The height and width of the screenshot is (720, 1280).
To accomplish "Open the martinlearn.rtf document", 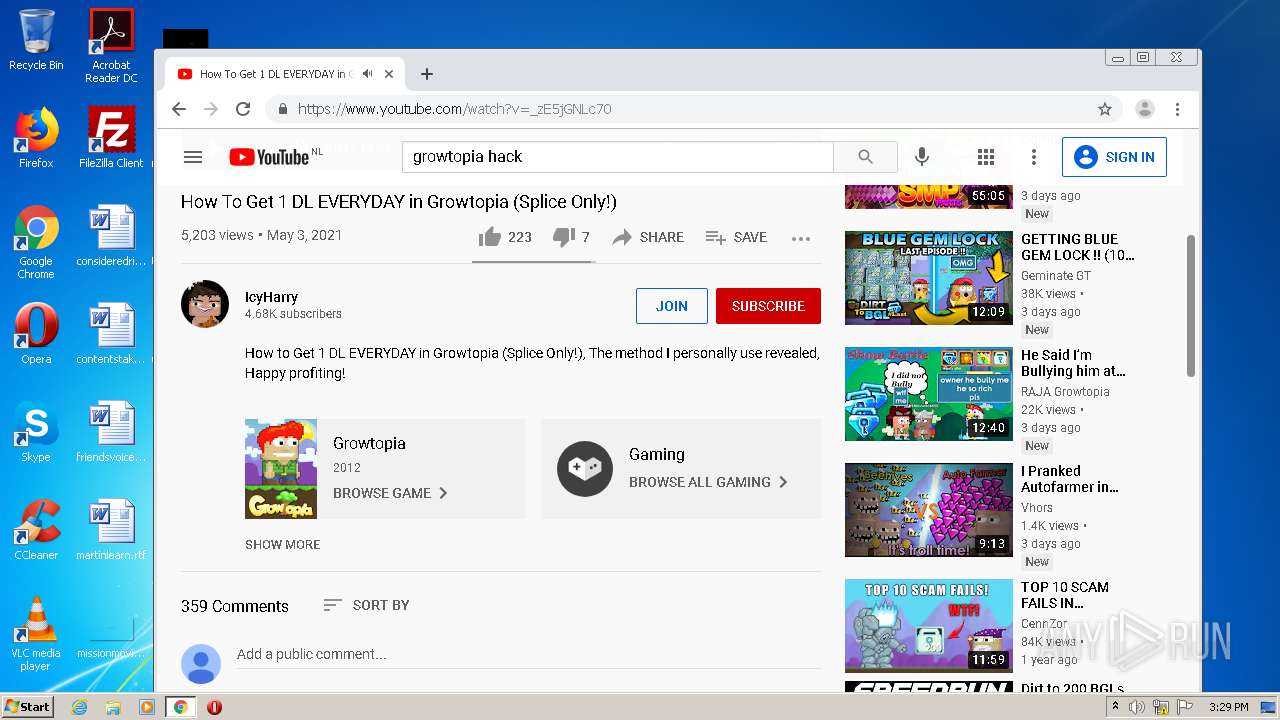I will click(x=111, y=530).
